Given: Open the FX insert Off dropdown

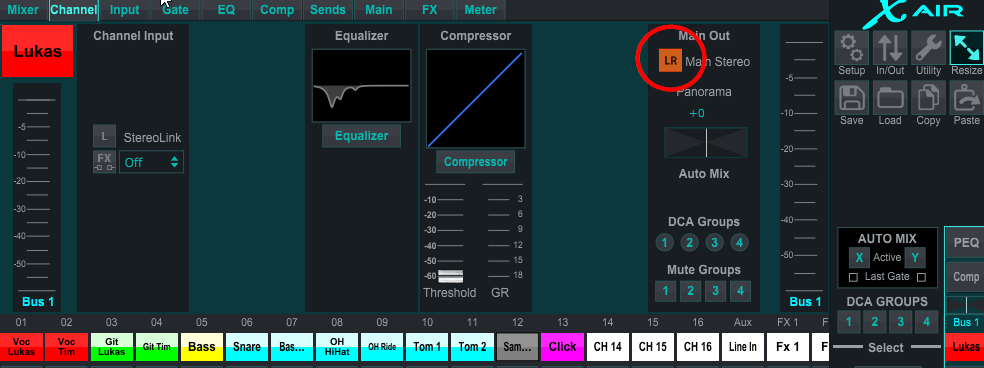Looking at the screenshot, I should click(151, 162).
